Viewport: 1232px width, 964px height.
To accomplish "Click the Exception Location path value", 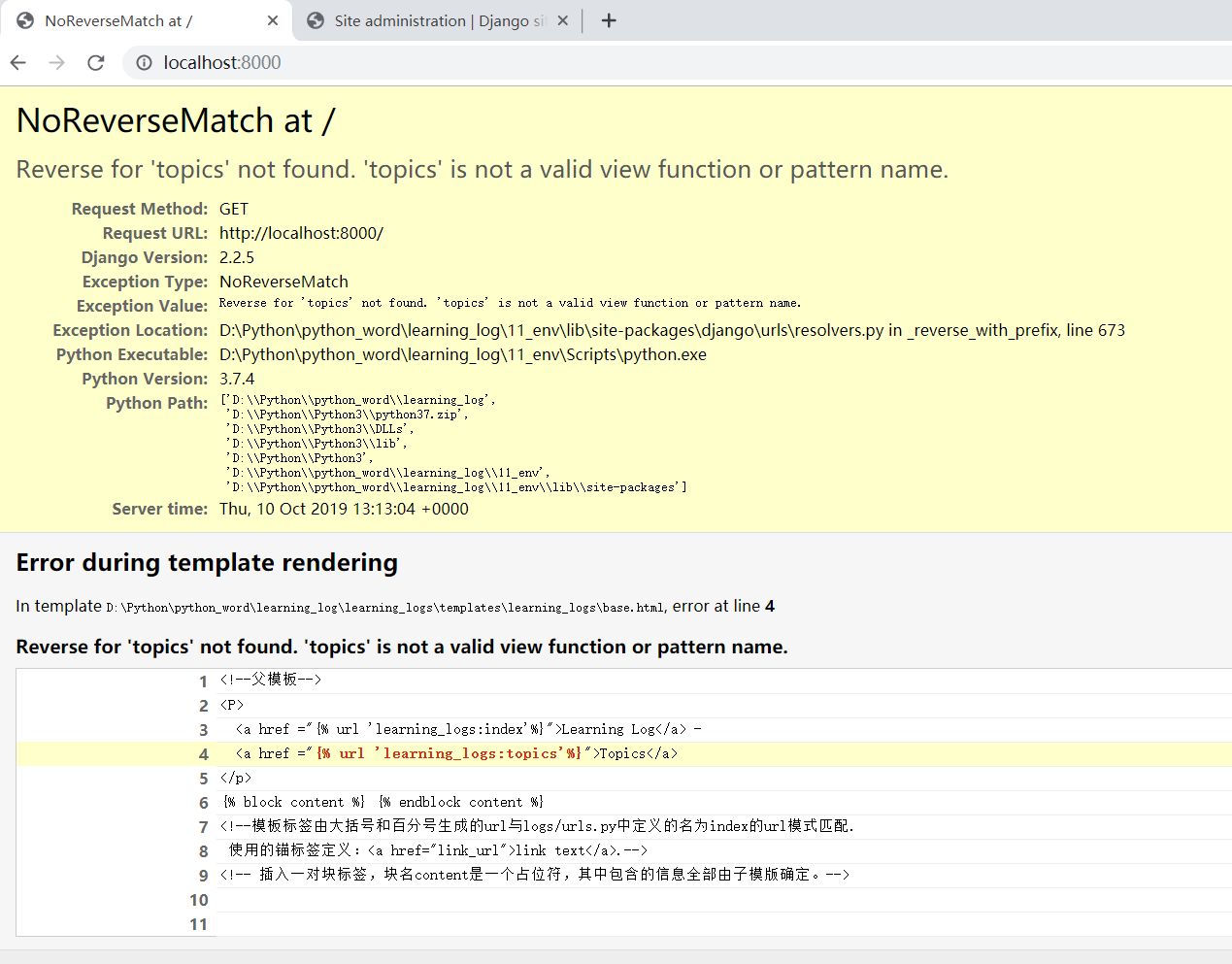I will [672, 330].
